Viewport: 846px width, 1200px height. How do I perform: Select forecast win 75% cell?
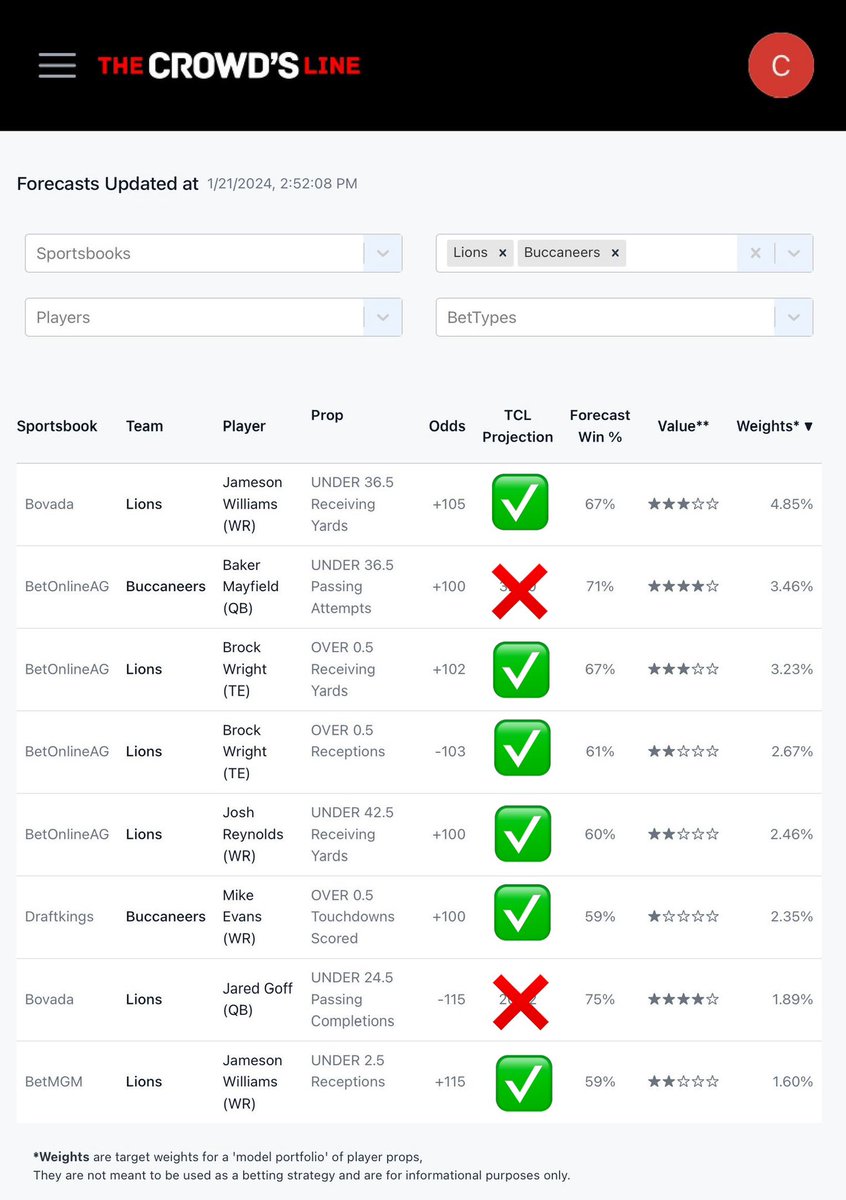tap(600, 999)
